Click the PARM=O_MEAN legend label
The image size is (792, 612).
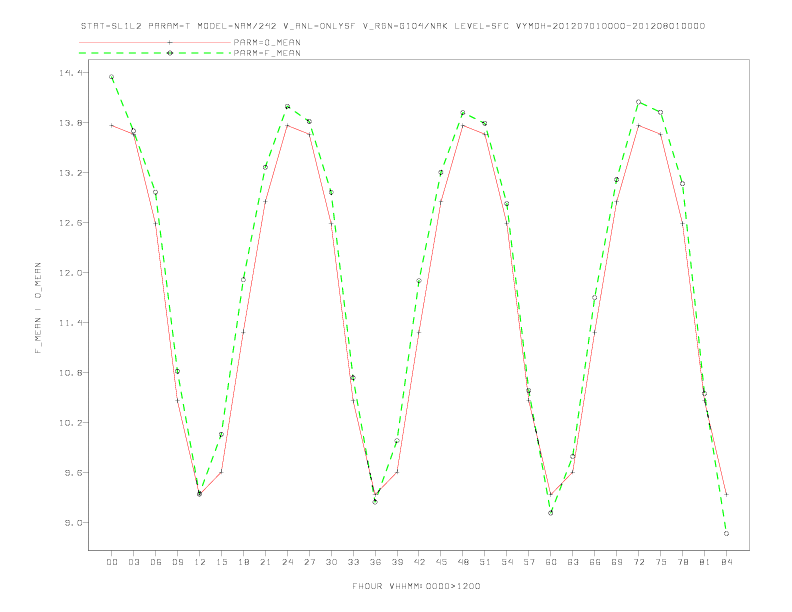click(x=267, y=42)
